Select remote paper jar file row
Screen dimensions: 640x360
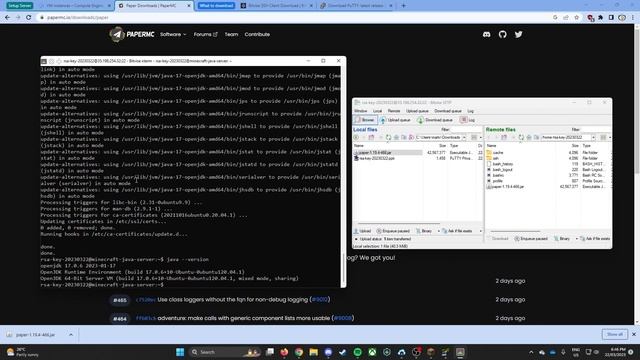548,187
